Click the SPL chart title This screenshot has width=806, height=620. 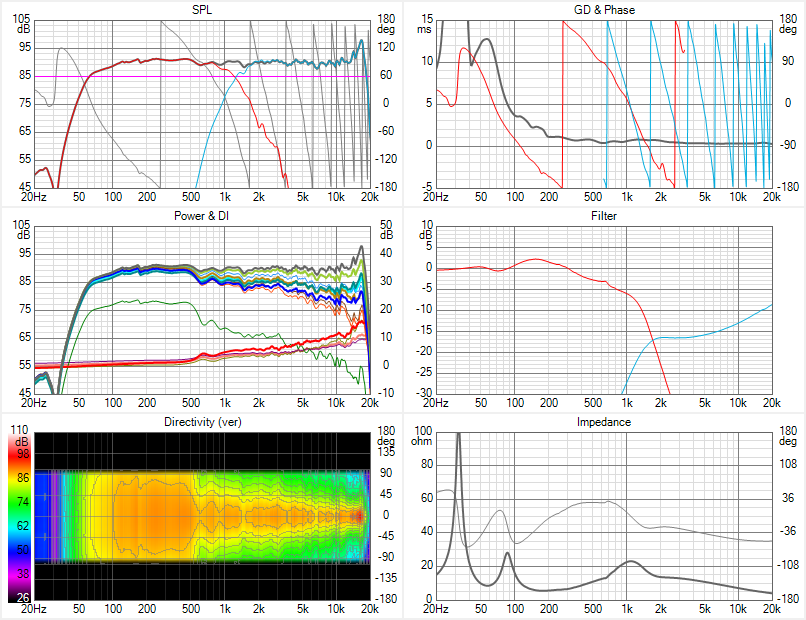coord(201,10)
